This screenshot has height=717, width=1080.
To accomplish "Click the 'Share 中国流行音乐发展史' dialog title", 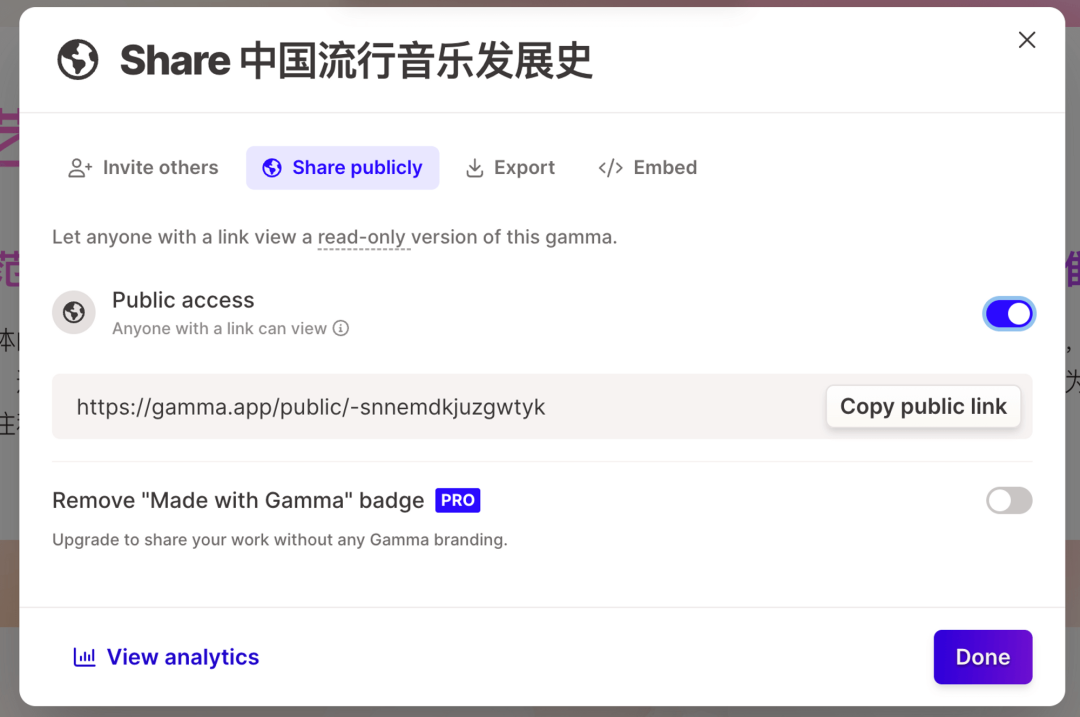I will [x=356, y=60].
